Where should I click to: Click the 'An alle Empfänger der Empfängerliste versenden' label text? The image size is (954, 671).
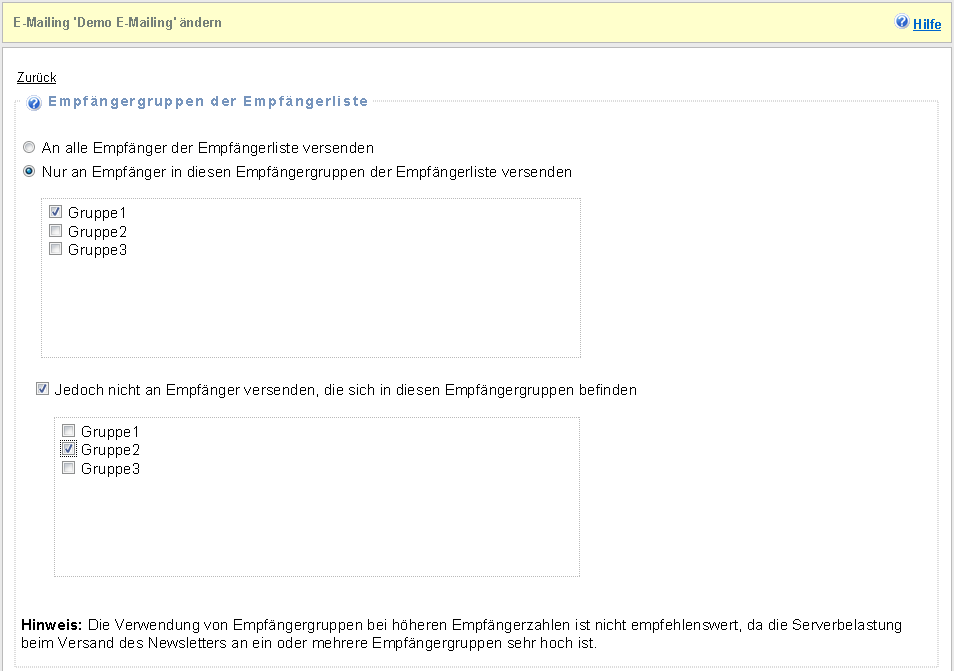207,148
